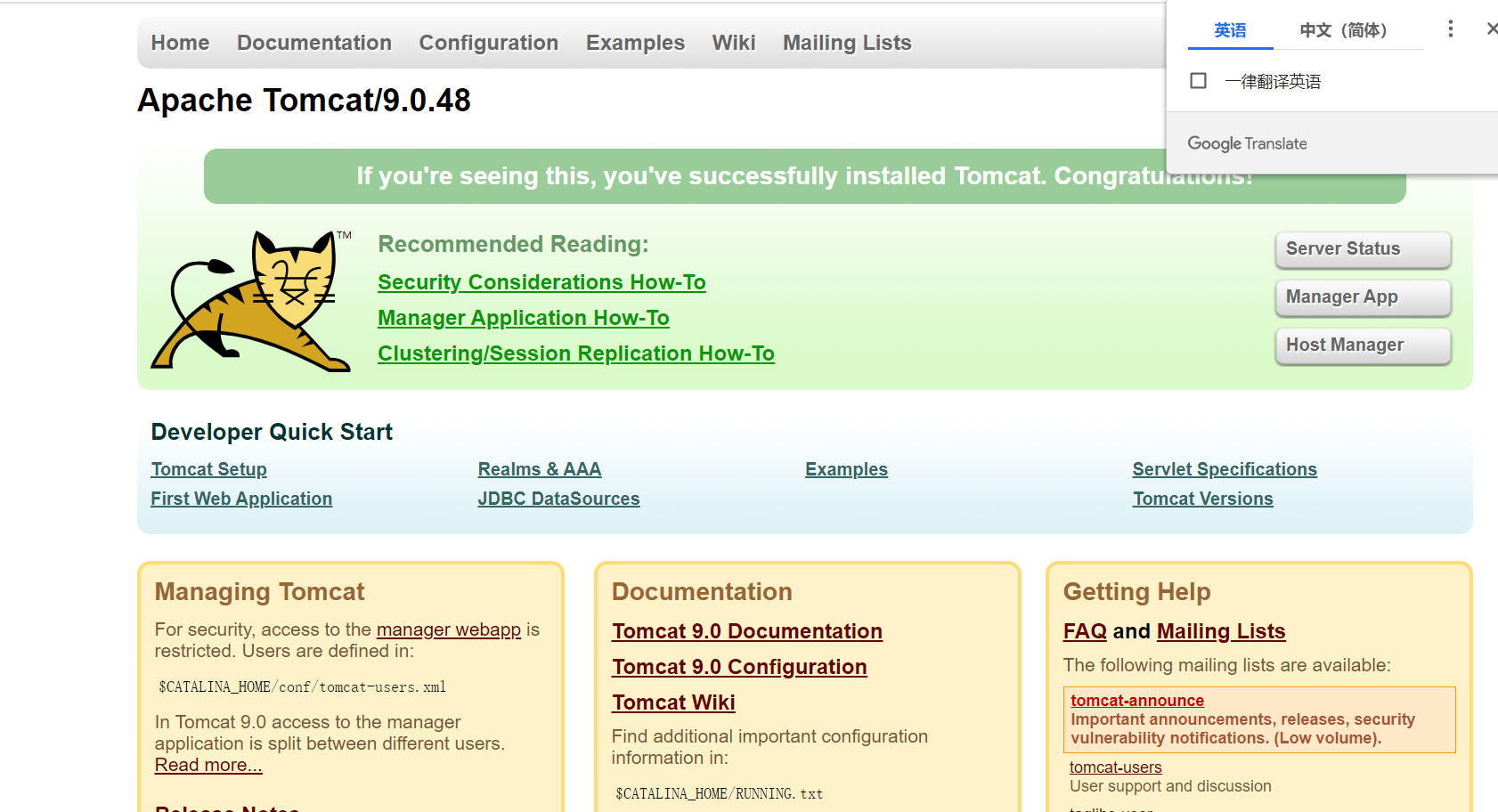
Task: Open the tomcat-announce mailing list link
Action: [x=1137, y=701]
